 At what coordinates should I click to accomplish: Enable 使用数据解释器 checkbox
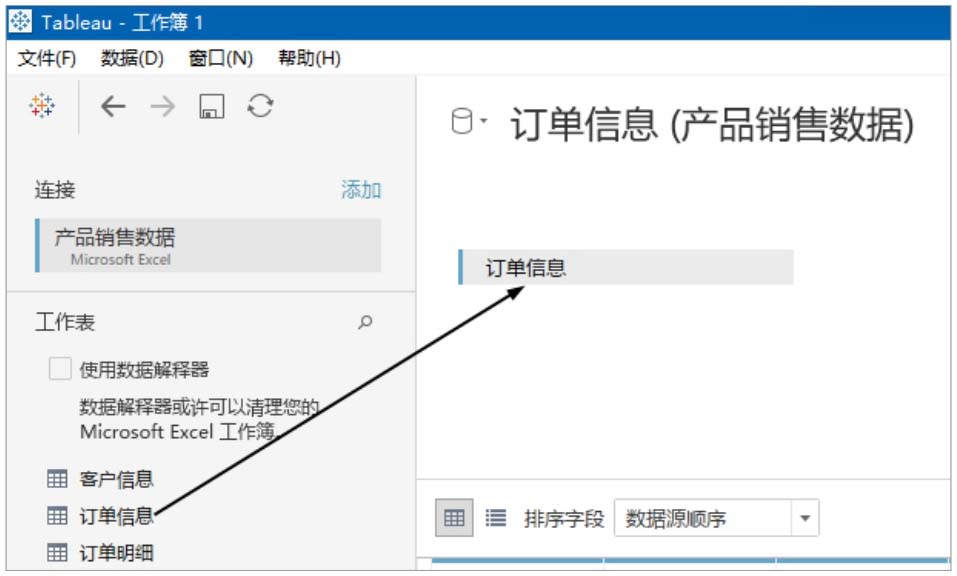60,369
